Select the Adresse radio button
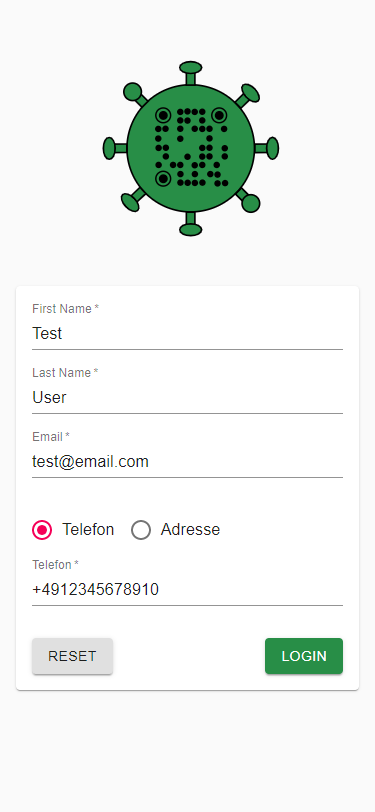 (x=141, y=530)
